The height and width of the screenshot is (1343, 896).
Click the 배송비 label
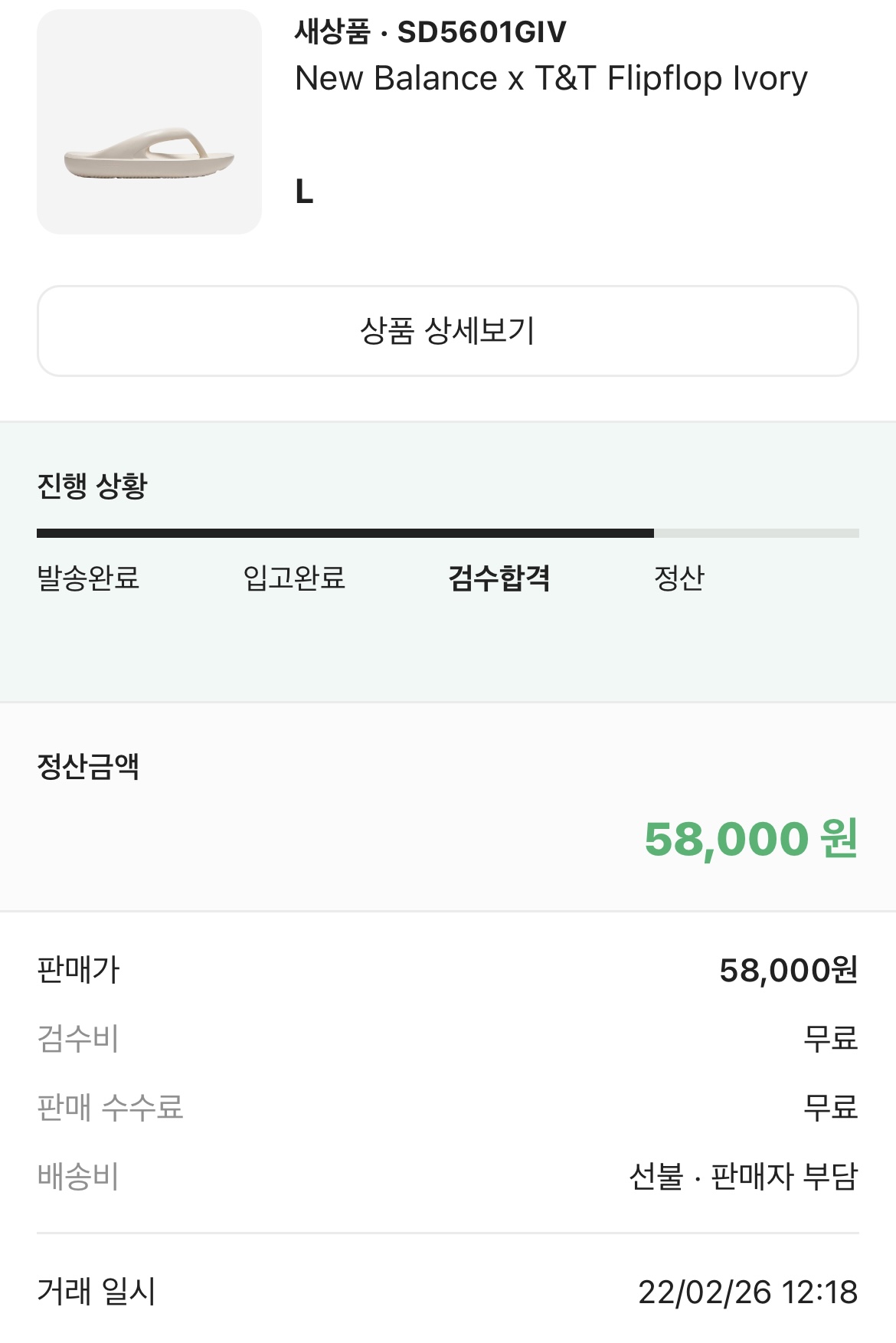pyautogui.click(x=78, y=1177)
